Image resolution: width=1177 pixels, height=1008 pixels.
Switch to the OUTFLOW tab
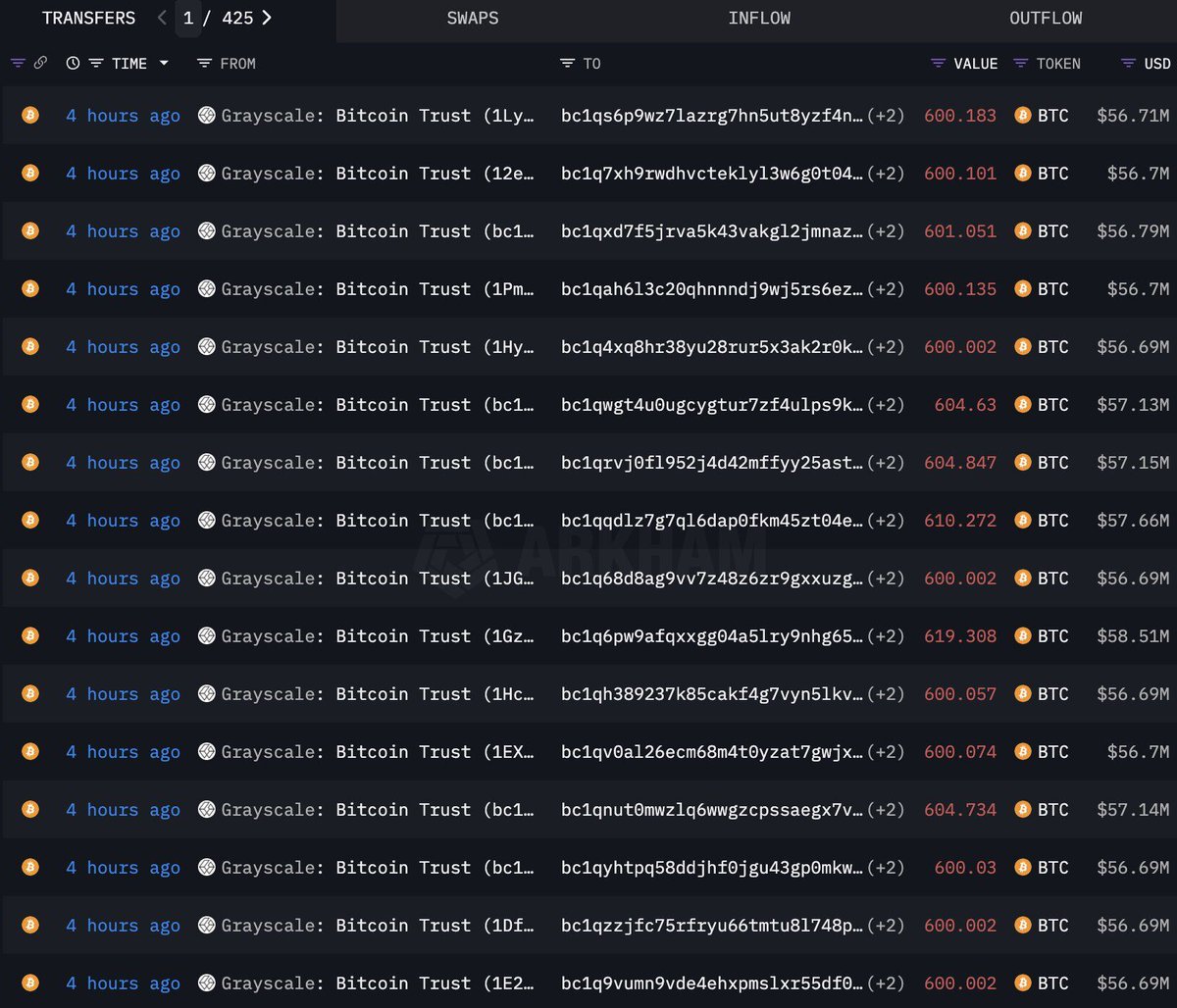1046,18
